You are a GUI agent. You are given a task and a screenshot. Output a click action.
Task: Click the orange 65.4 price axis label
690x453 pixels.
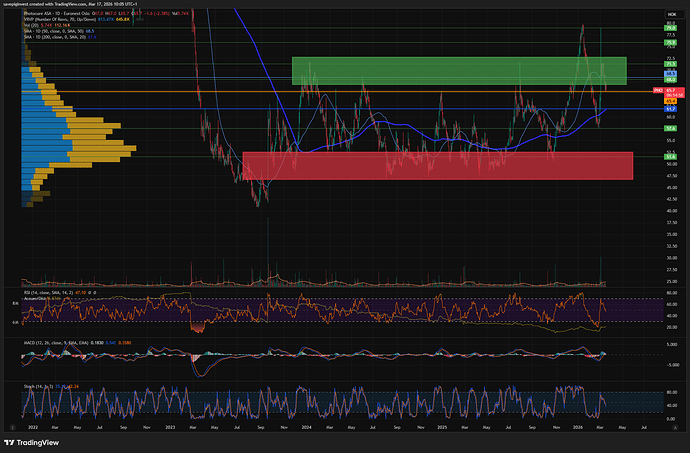pyautogui.click(x=672, y=101)
